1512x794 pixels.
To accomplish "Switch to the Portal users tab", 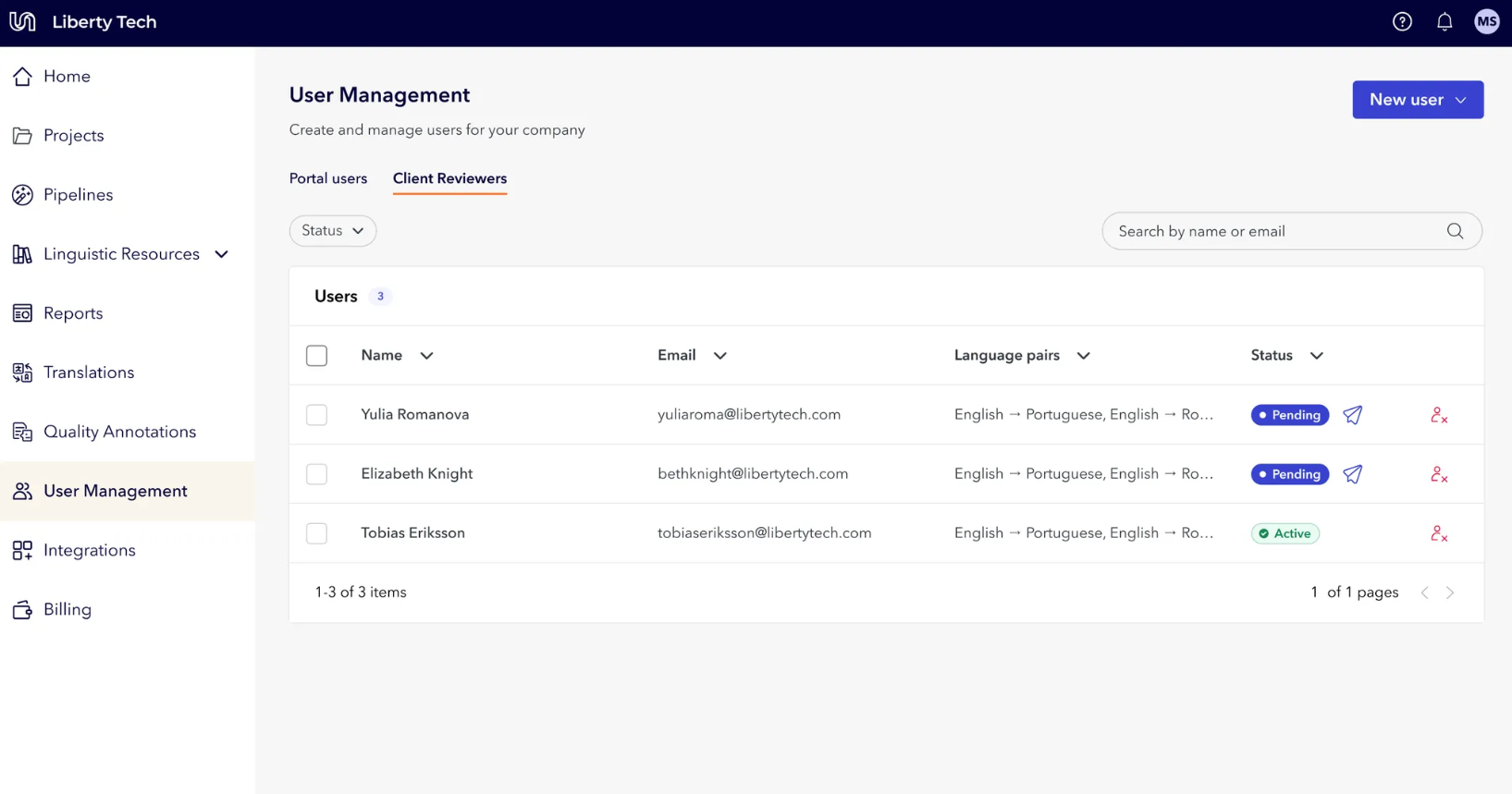I will pyautogui.click(x=328, y=178).
